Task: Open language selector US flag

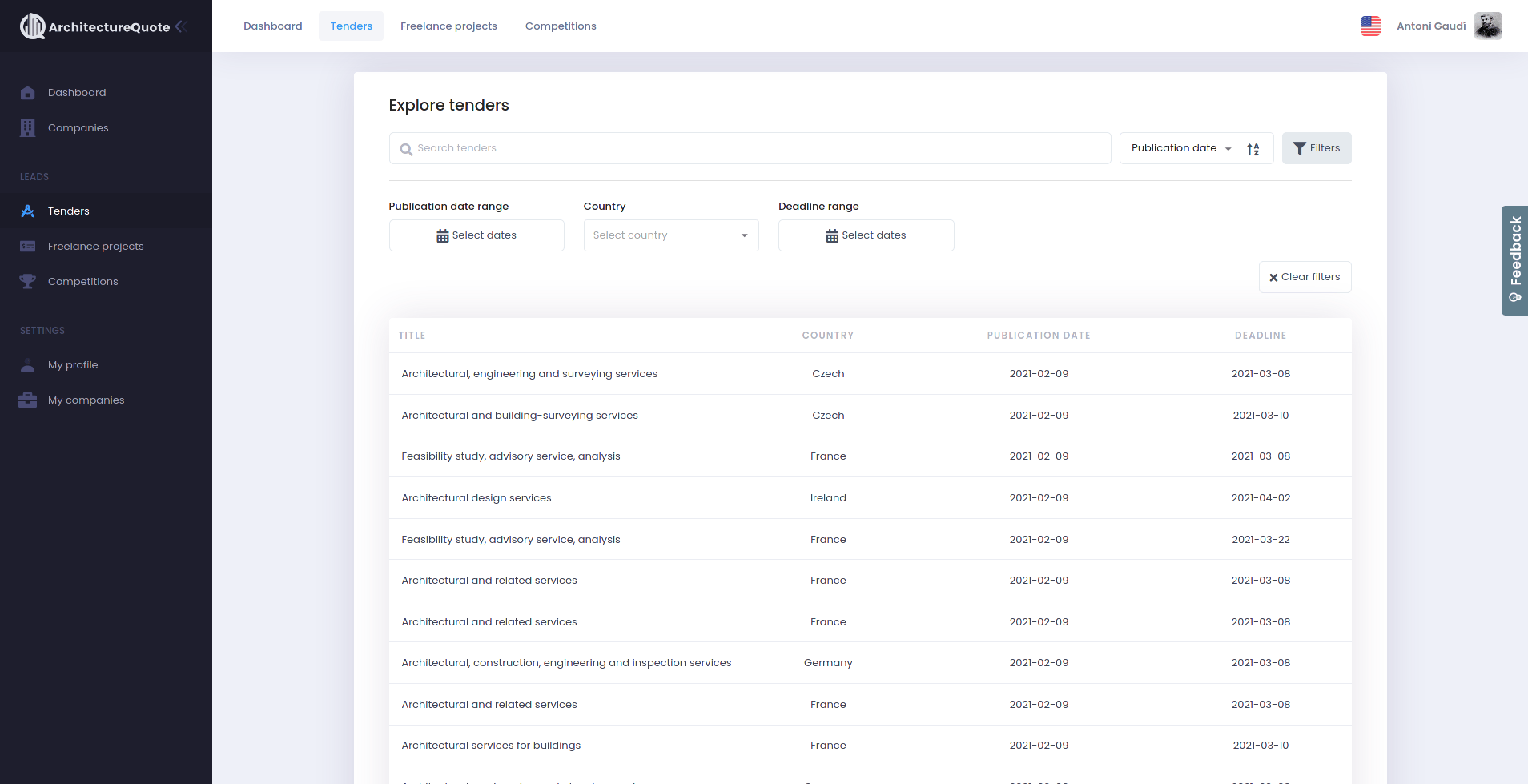Action: coord(1370,26)
